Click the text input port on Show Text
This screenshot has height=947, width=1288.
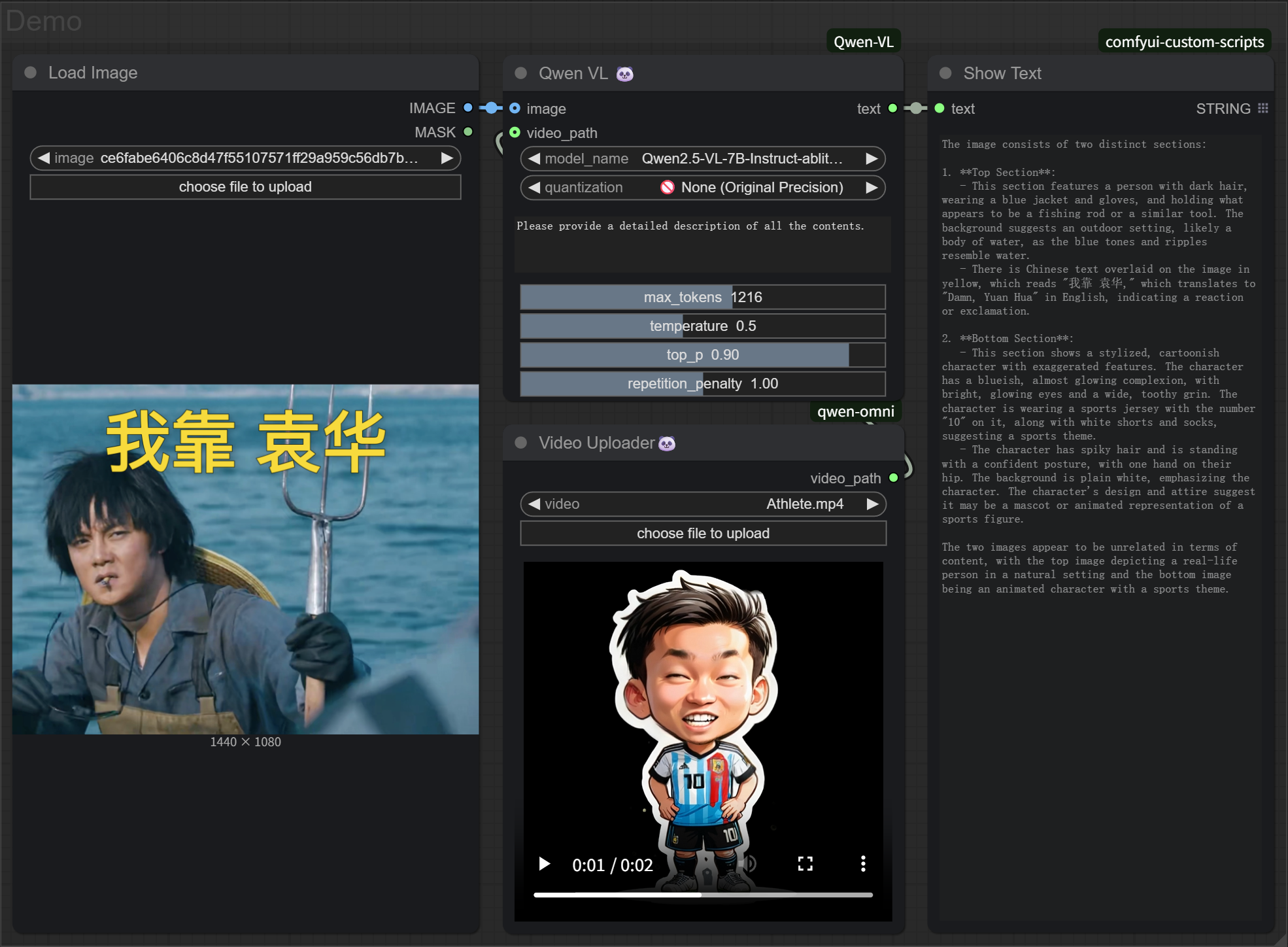(x=940, y=109)
